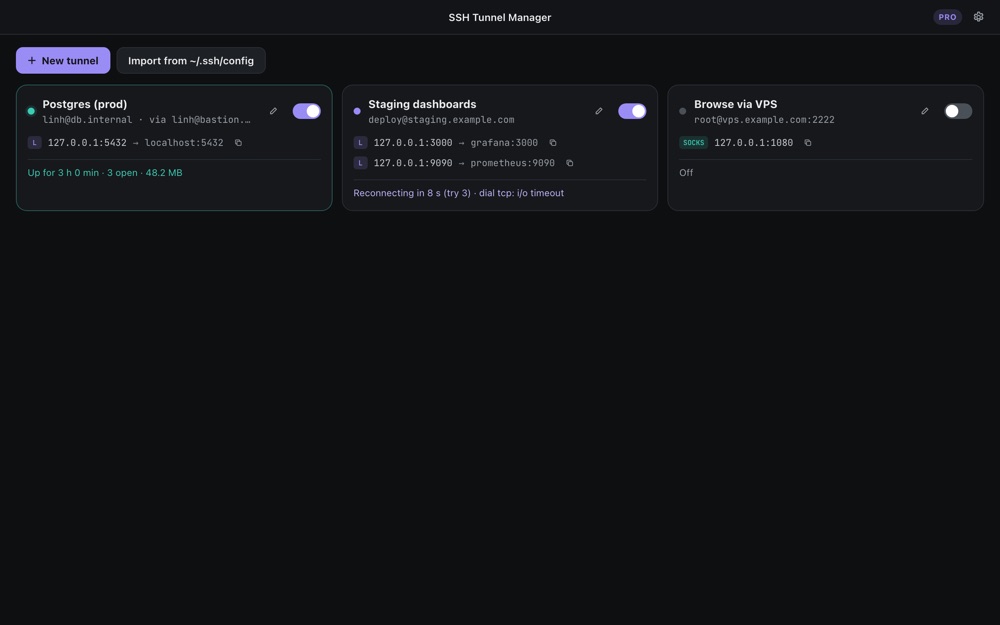Click the SOCKS badge on Browse via VPS

point(693,143)
